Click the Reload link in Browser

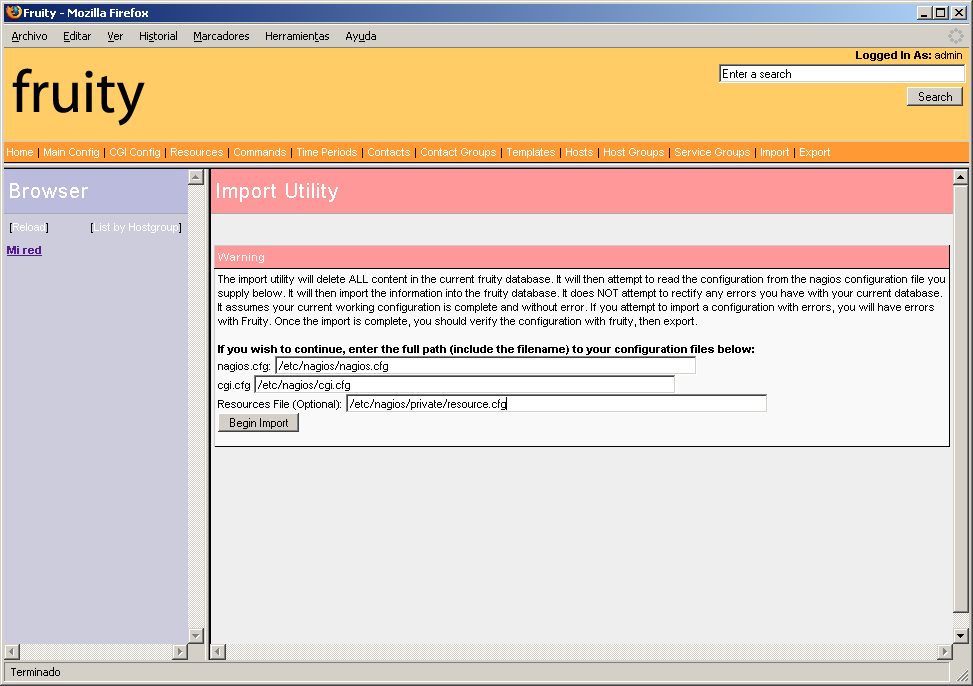pyautogui.click(x=29, y=227)
